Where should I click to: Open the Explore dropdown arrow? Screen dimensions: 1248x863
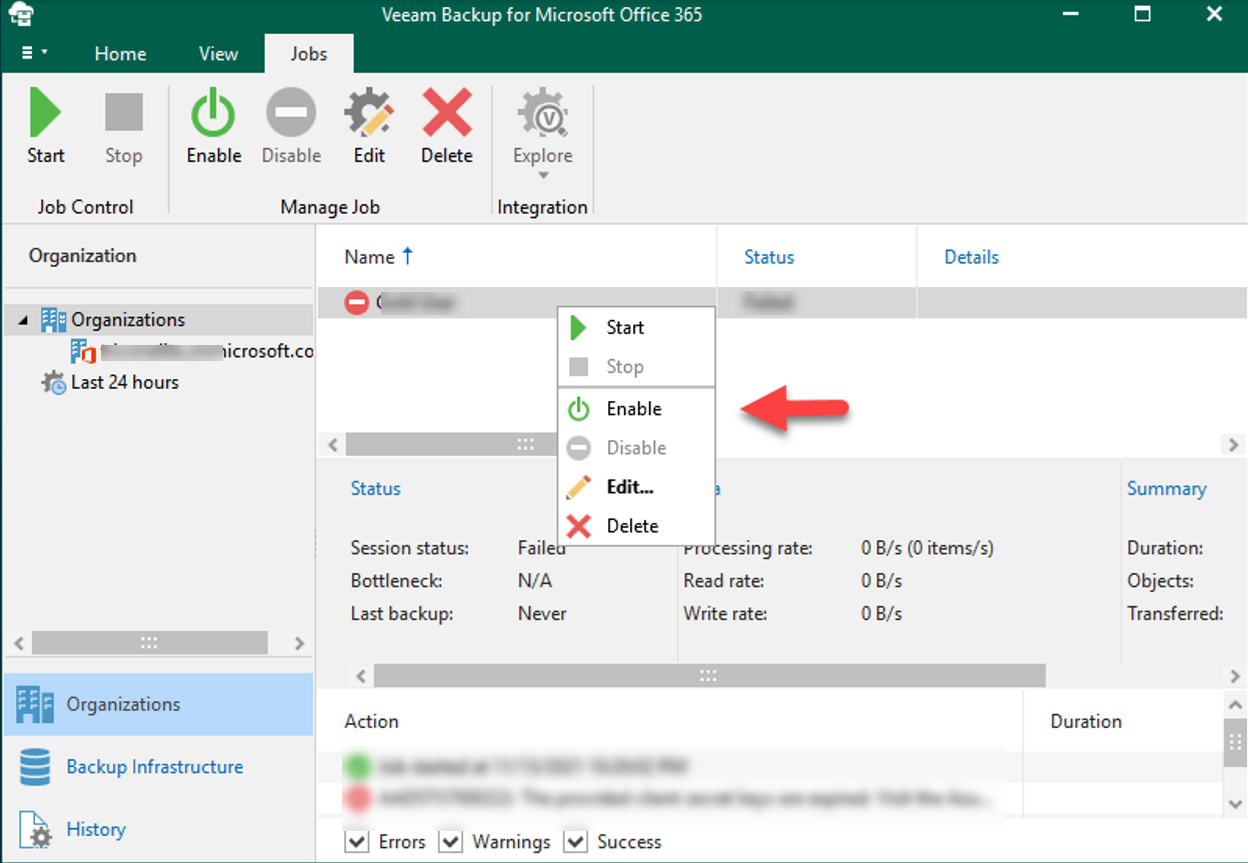click(543, 176)
